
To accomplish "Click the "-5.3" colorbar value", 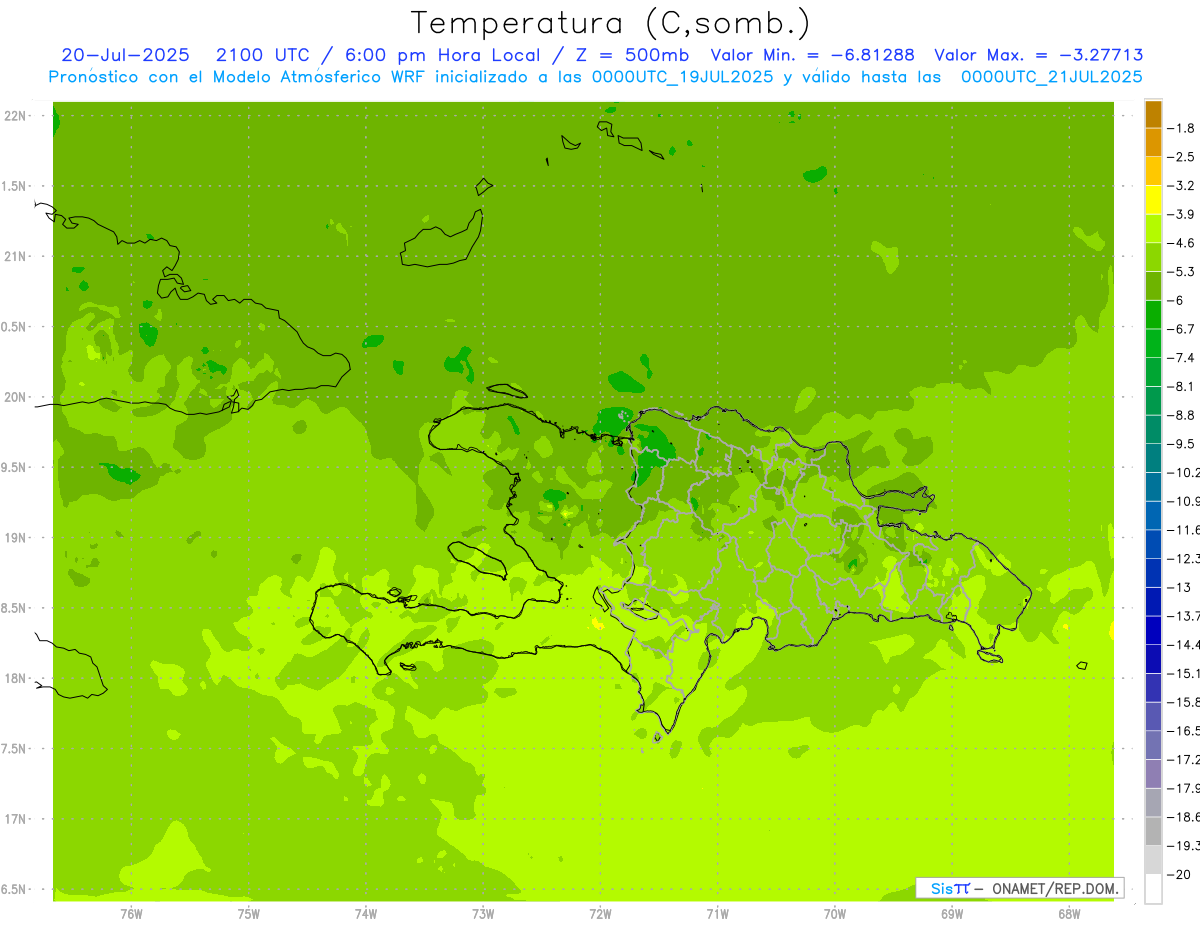I will [x=1181, y=272].
